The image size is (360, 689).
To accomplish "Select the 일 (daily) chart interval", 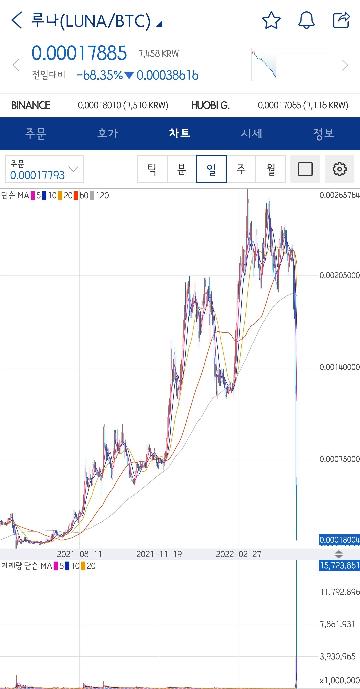I will pyautogui.click(x=211, y=169).
